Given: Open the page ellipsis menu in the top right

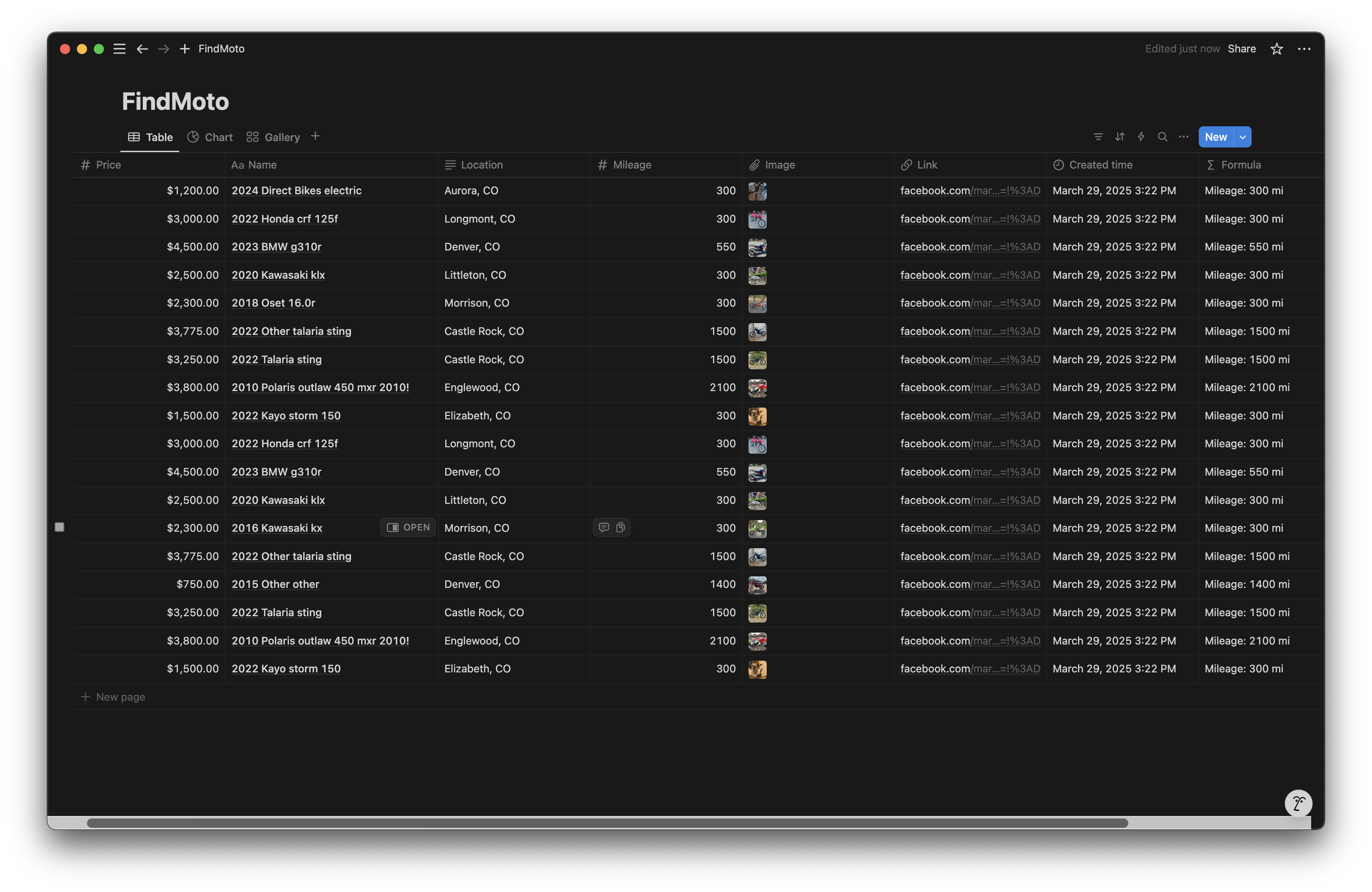Looking at the screenshot, I should point(1304,49).
